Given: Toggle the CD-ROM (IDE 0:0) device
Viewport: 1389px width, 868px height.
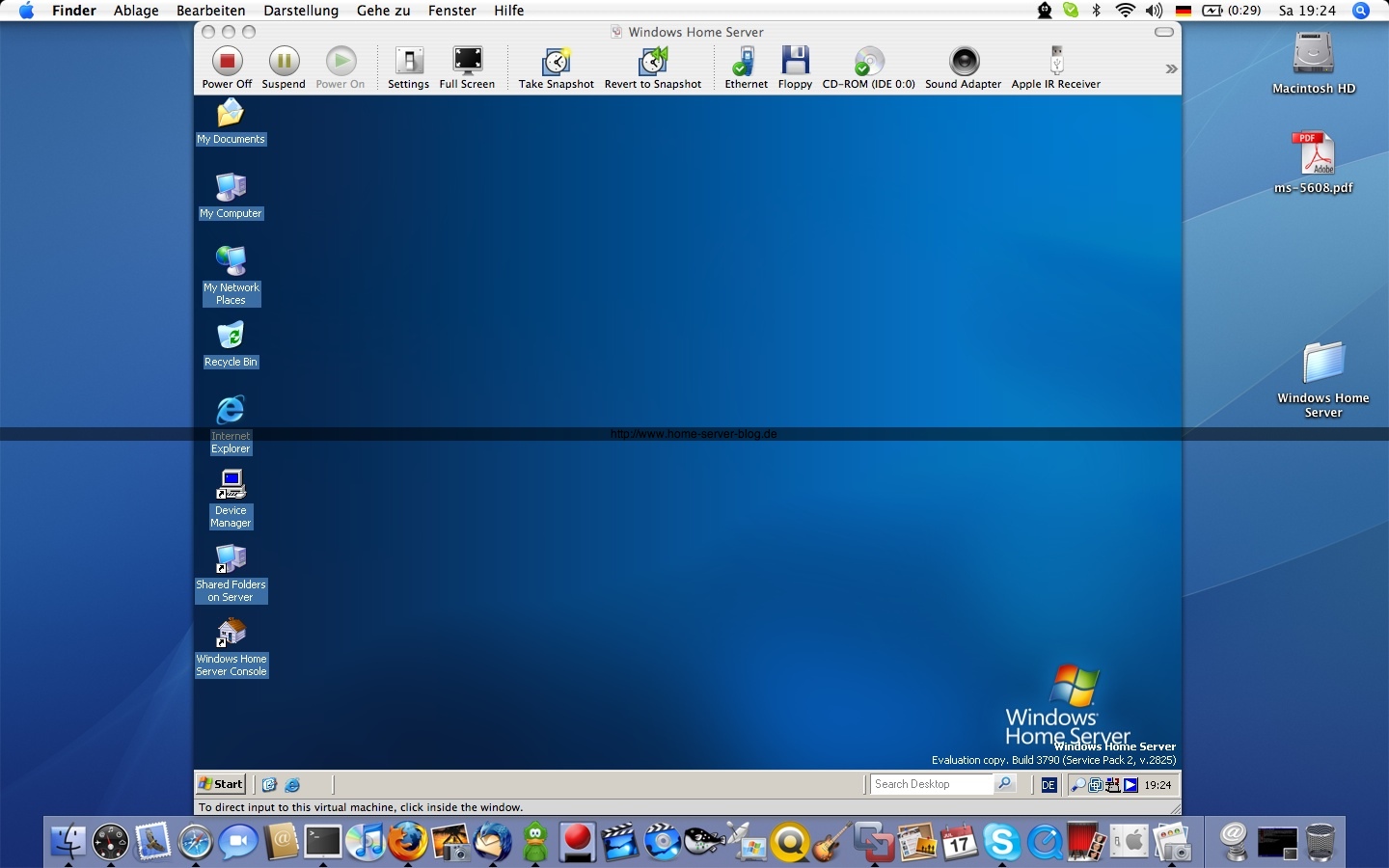Looking at the screenshot, I should [868, 68].
